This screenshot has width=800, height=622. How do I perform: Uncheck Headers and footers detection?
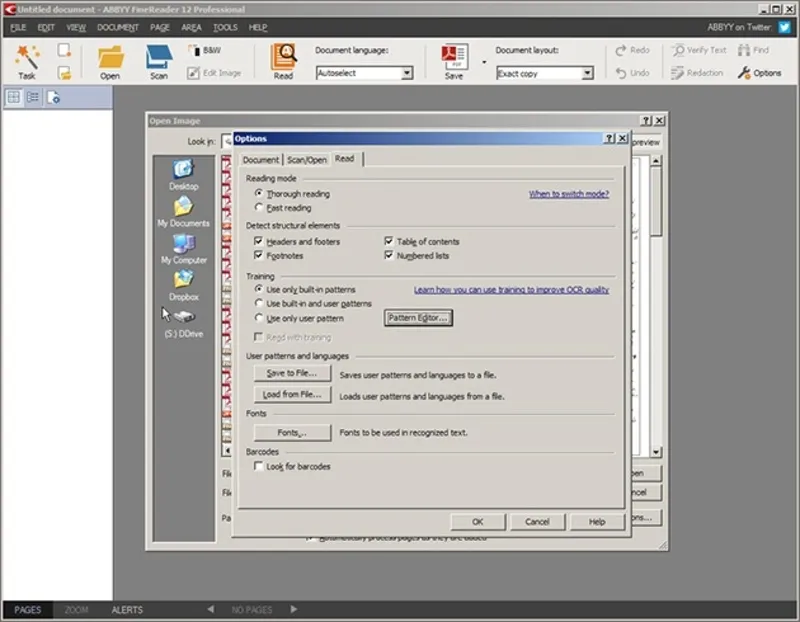(259, 242)
